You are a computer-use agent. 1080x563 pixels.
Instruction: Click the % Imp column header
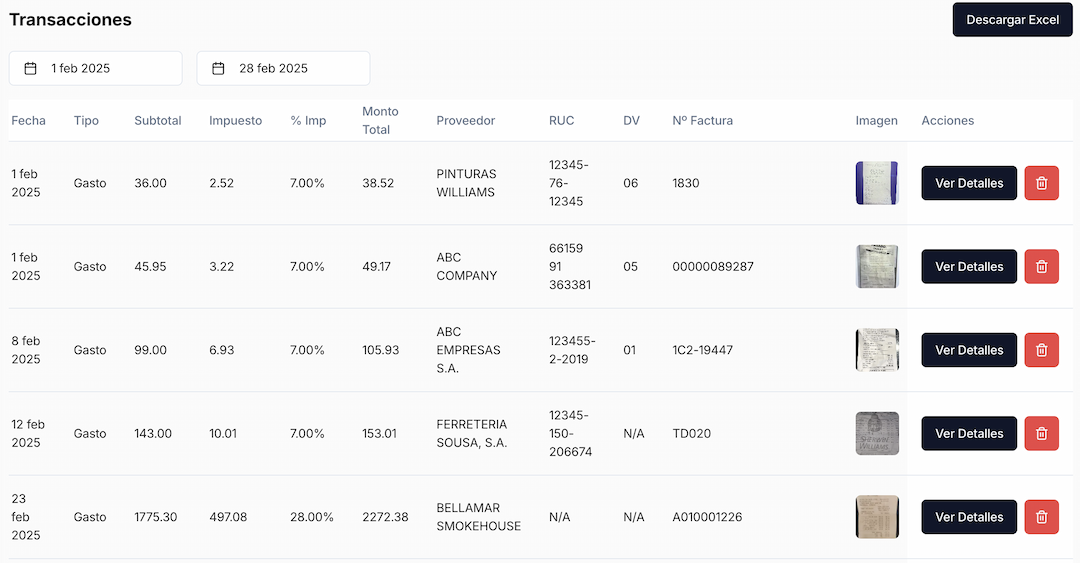coord(308,121)
